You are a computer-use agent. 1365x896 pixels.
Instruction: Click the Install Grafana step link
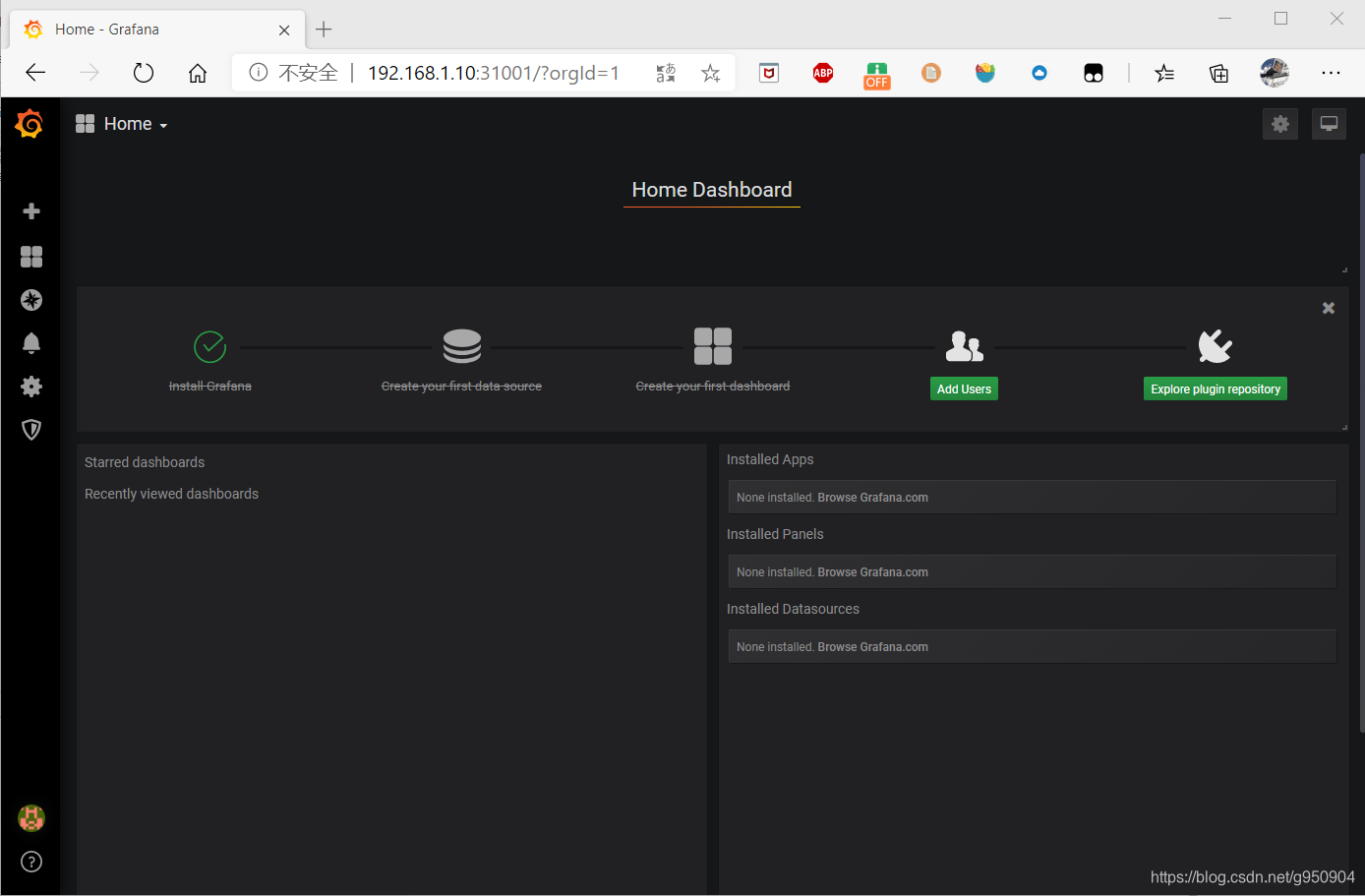[x=210, y=387]
